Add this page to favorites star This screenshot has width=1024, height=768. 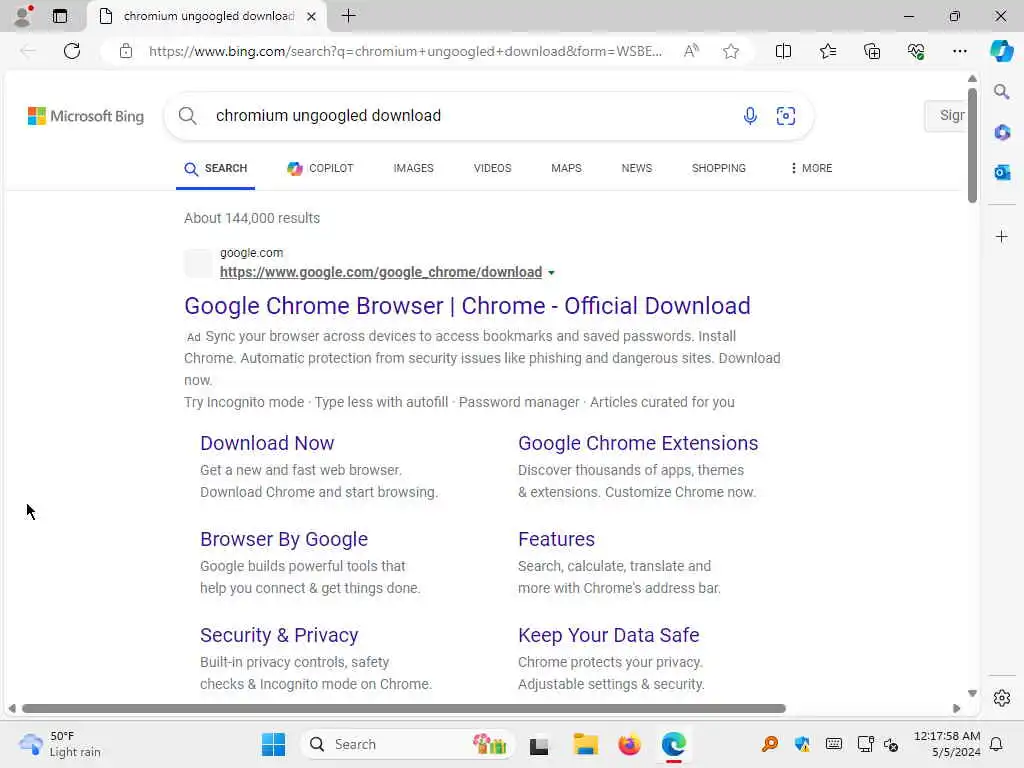(731, 51)
